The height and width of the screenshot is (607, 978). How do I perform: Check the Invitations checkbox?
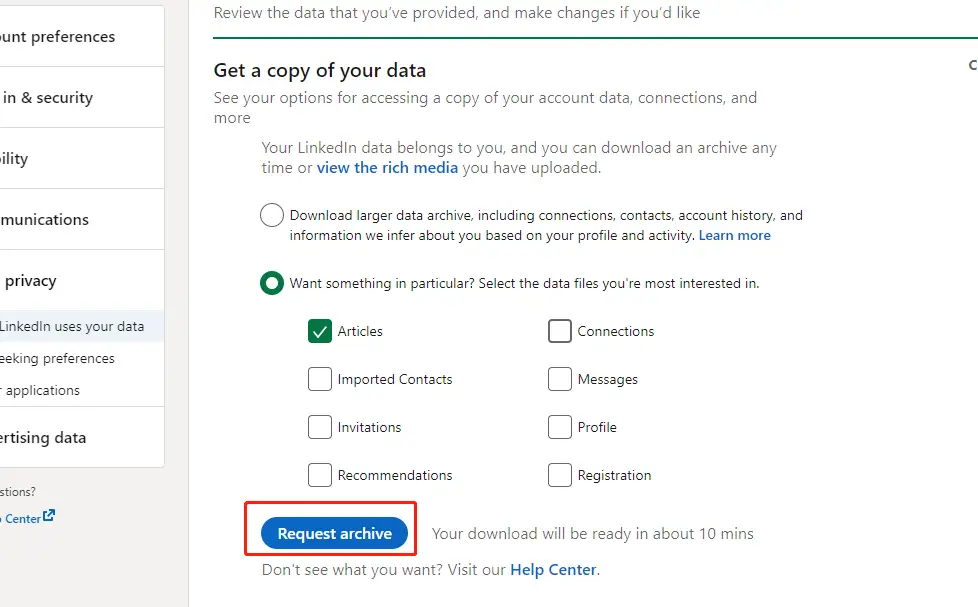[320, 427]
